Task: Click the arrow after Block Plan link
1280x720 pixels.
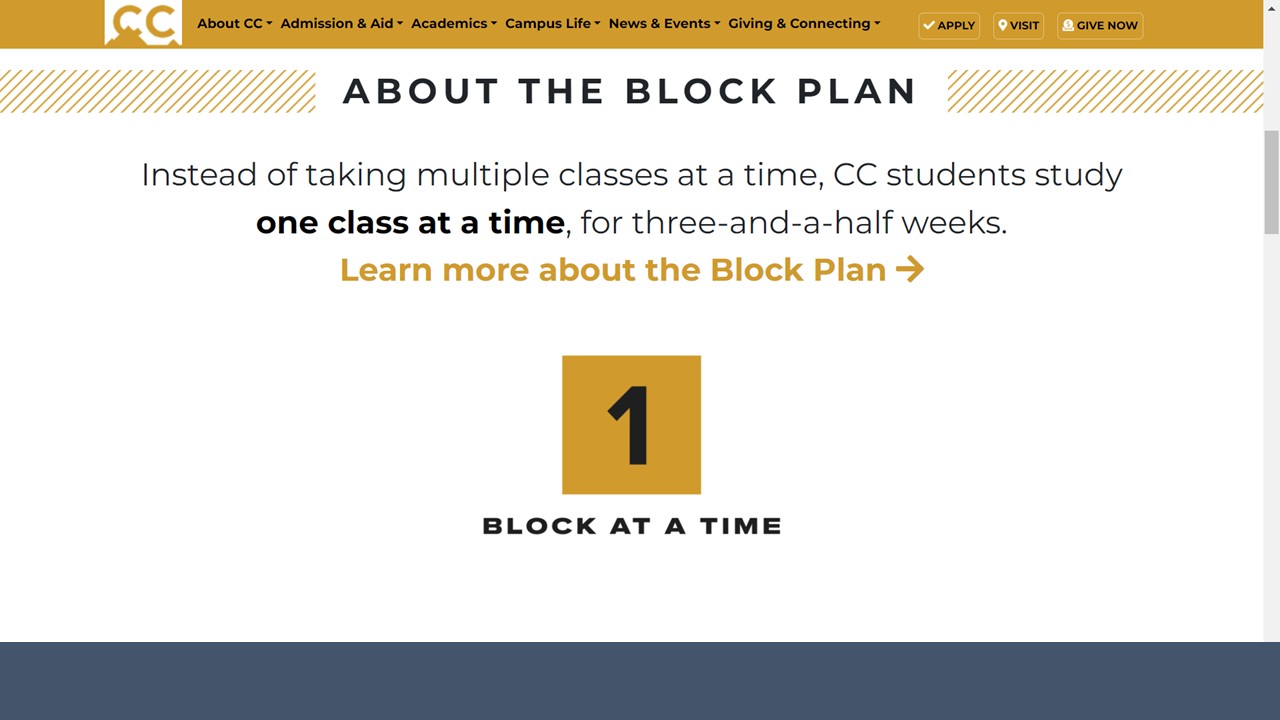Action: 910,269
